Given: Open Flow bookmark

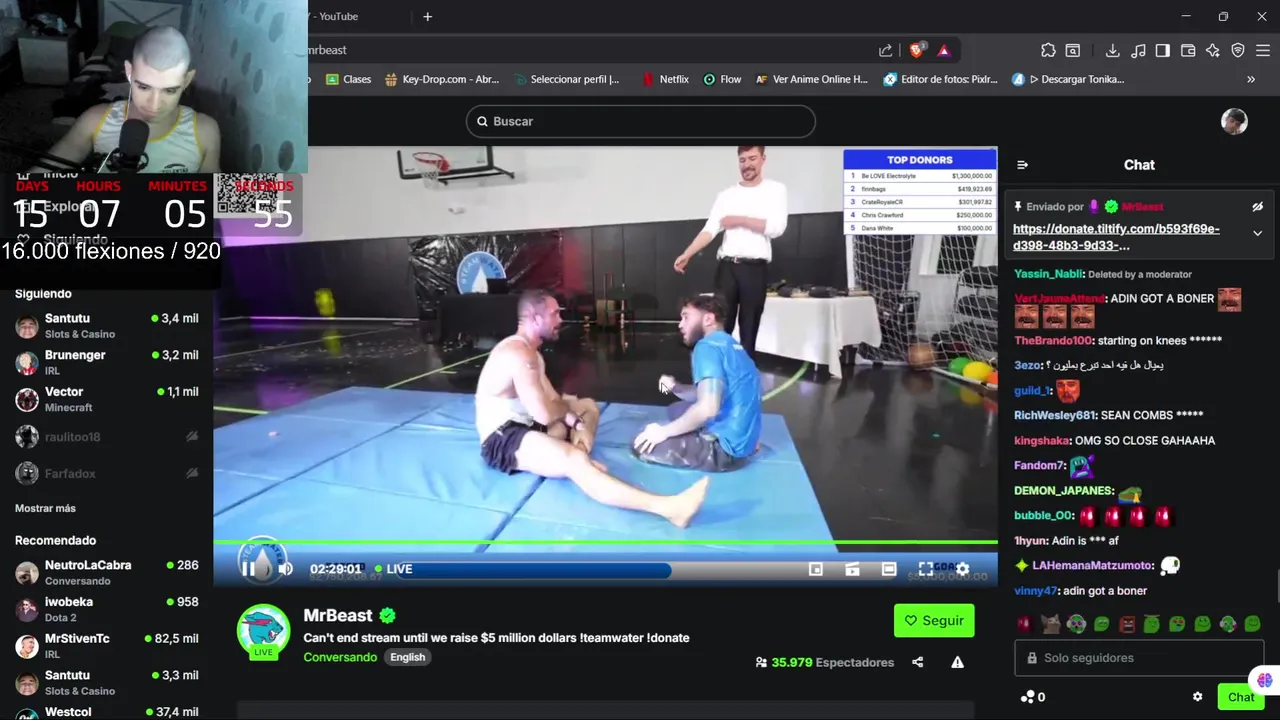Looking at the screenshot, I should tap(723, 79).
